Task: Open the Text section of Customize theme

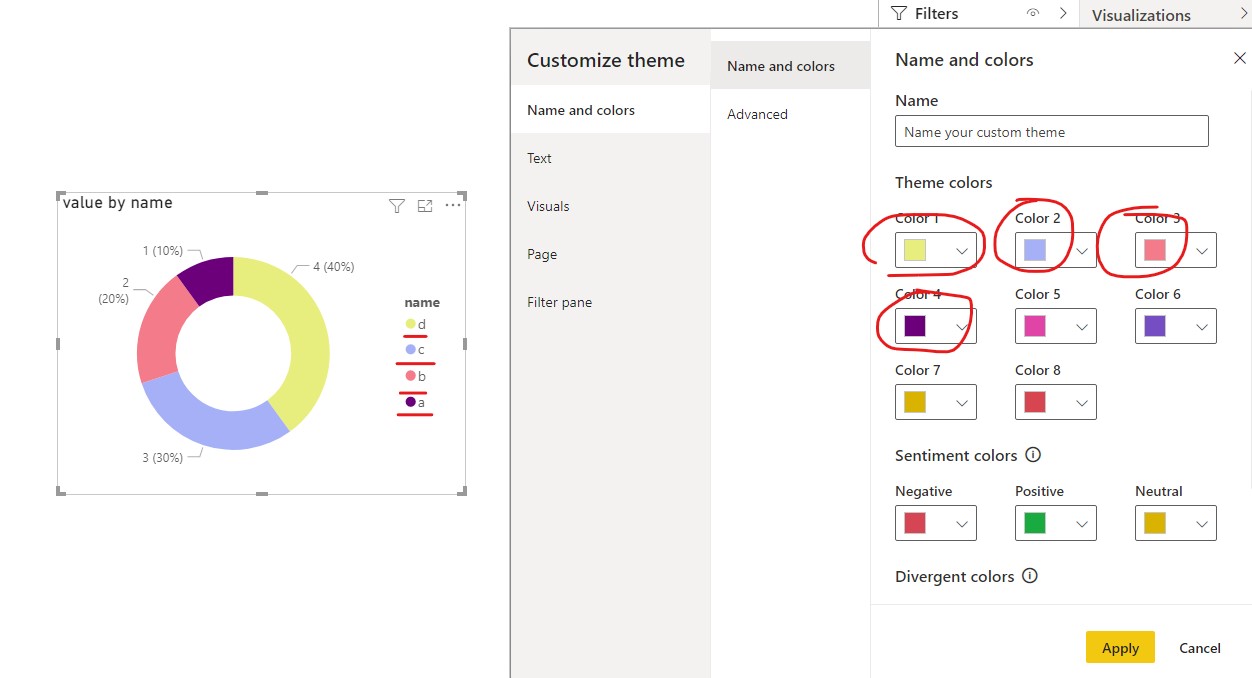Action: pyautogui.click(x=610, y=158)
